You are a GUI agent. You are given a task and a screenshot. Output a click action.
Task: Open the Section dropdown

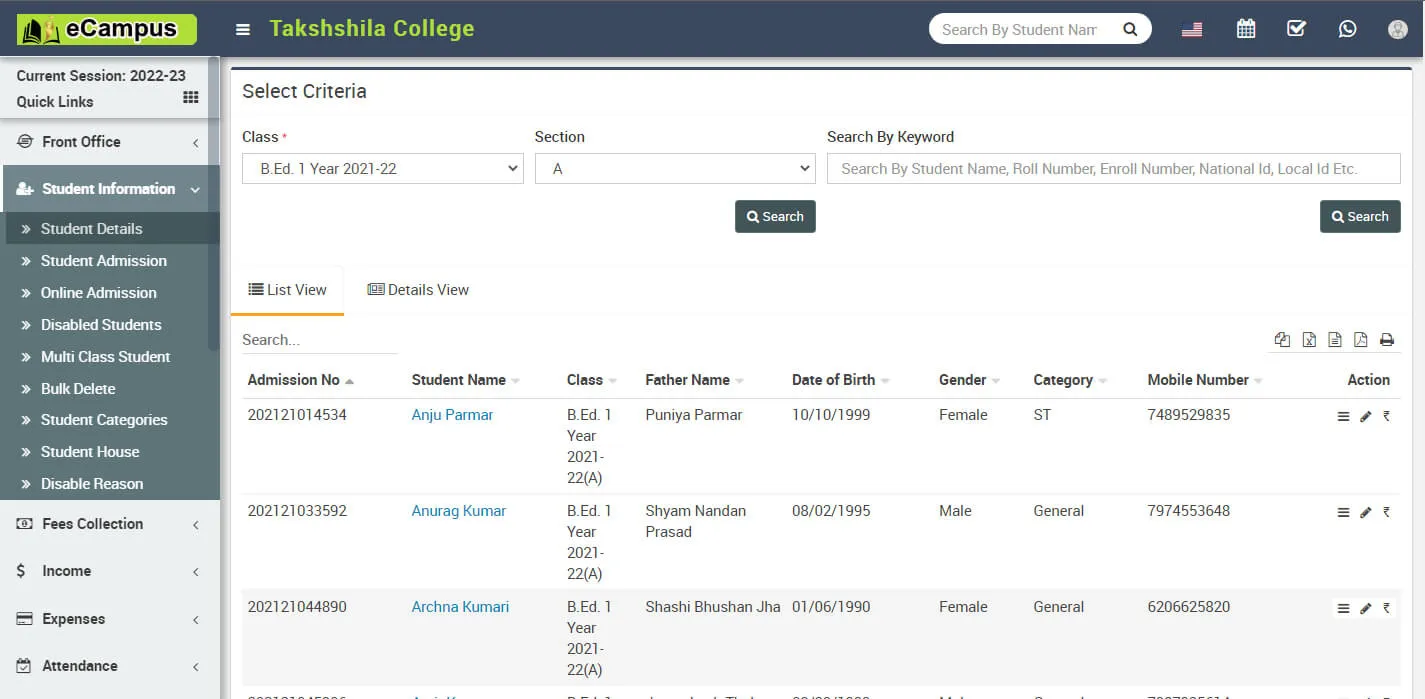pos(676,168)
